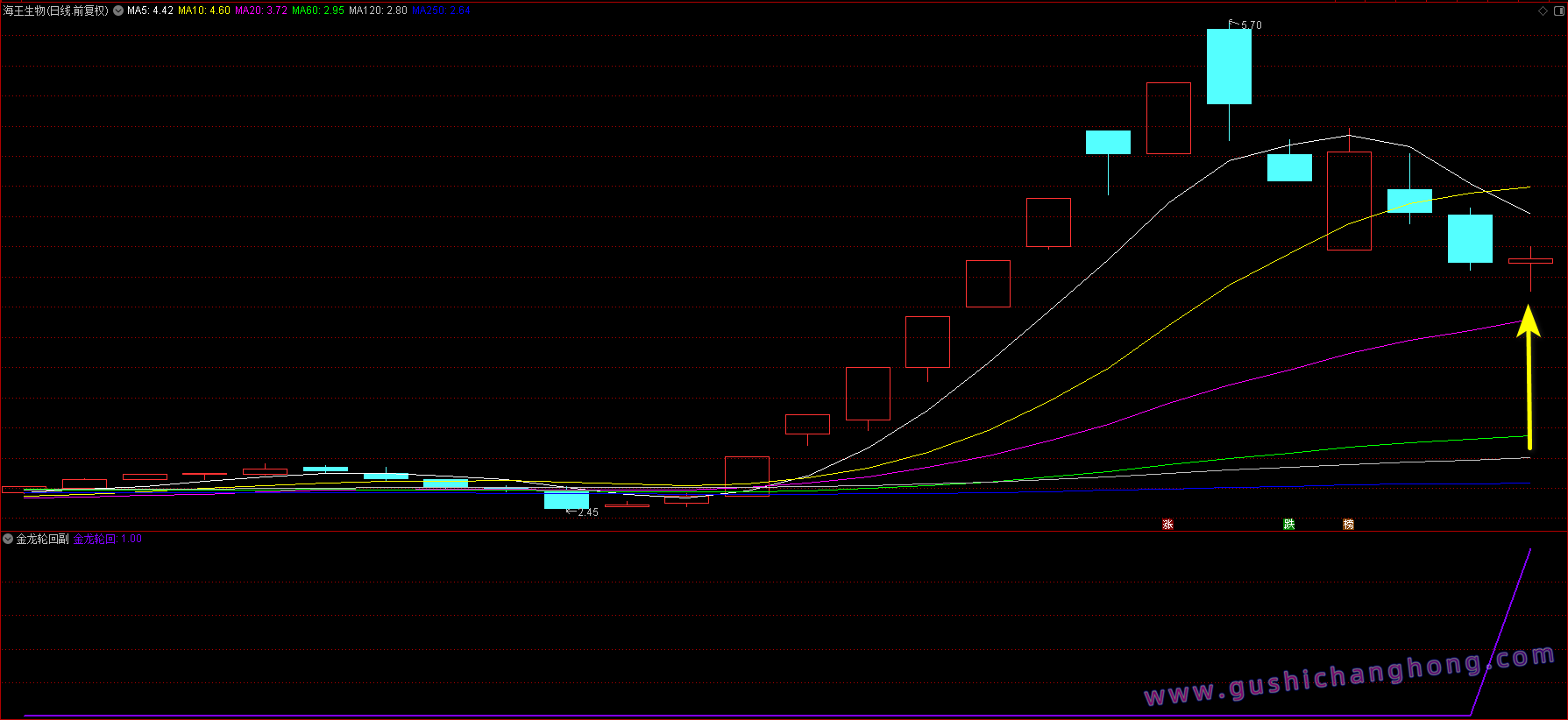Click the 海王生物 stock title label
The height and width of the screenshot is (720, 1568).
pyautogui.click(x=55, y=11)
